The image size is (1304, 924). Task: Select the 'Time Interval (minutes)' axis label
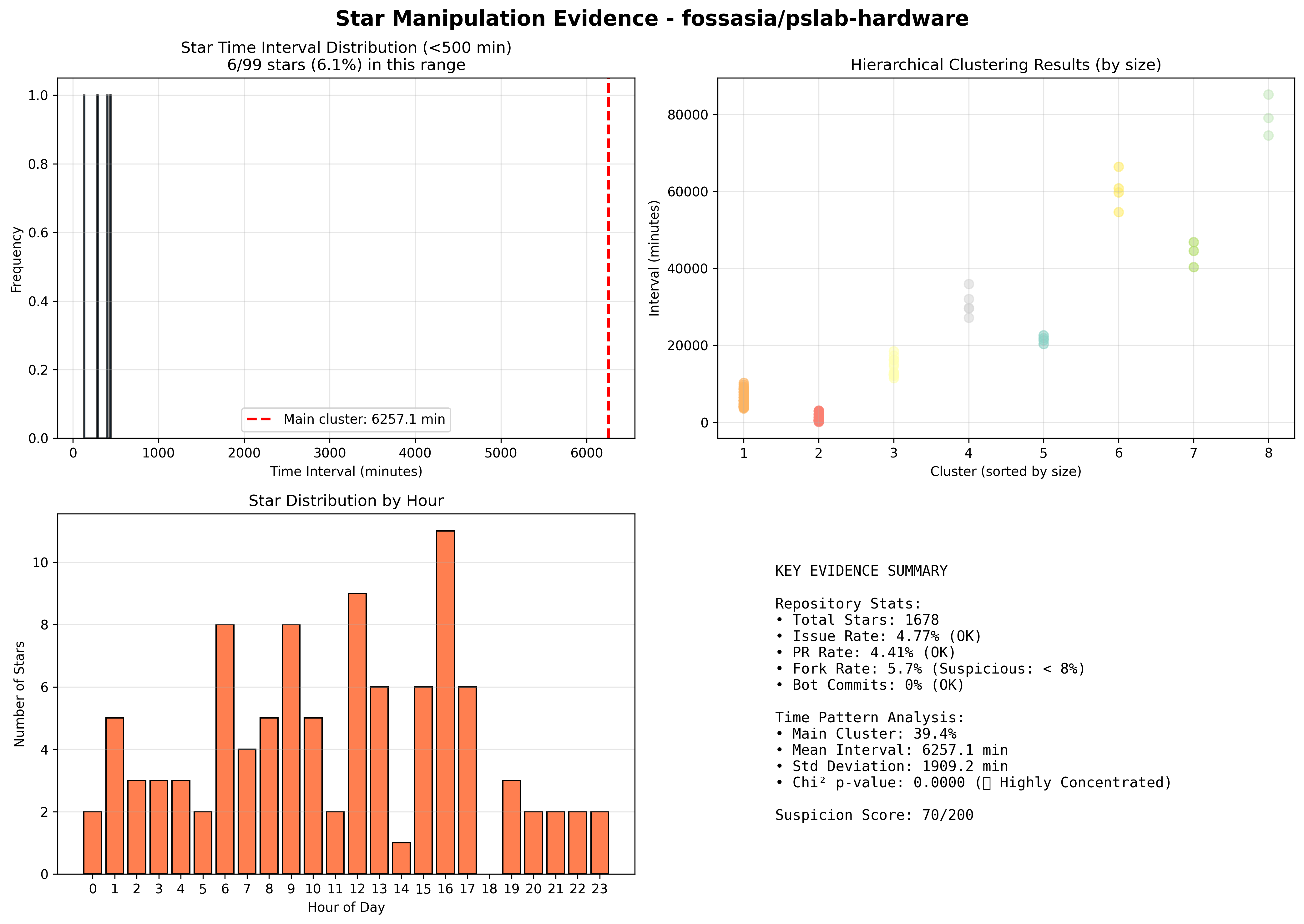[x=346, y=471]
